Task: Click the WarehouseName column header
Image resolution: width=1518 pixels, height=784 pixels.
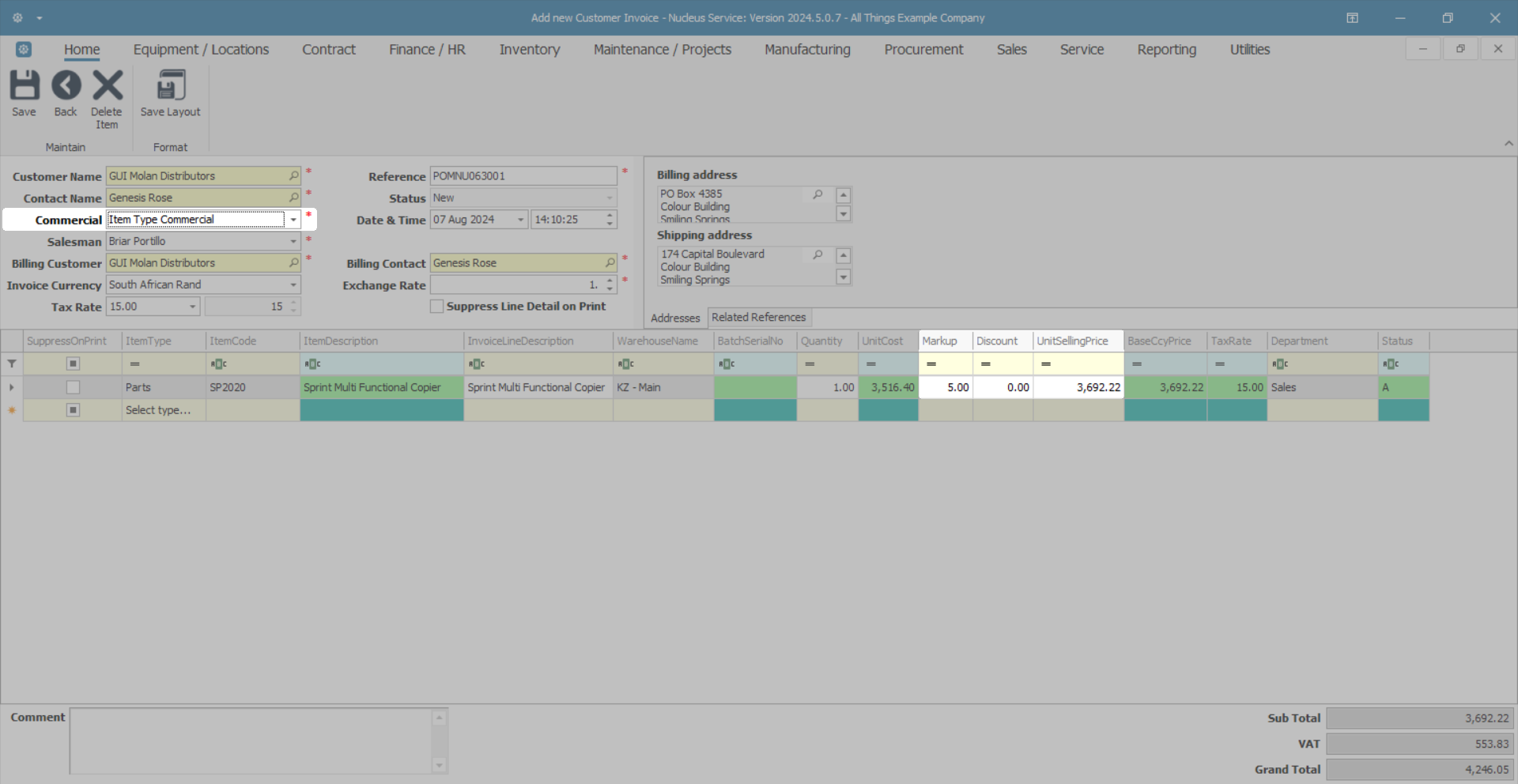Action: (x=663, y=341)
